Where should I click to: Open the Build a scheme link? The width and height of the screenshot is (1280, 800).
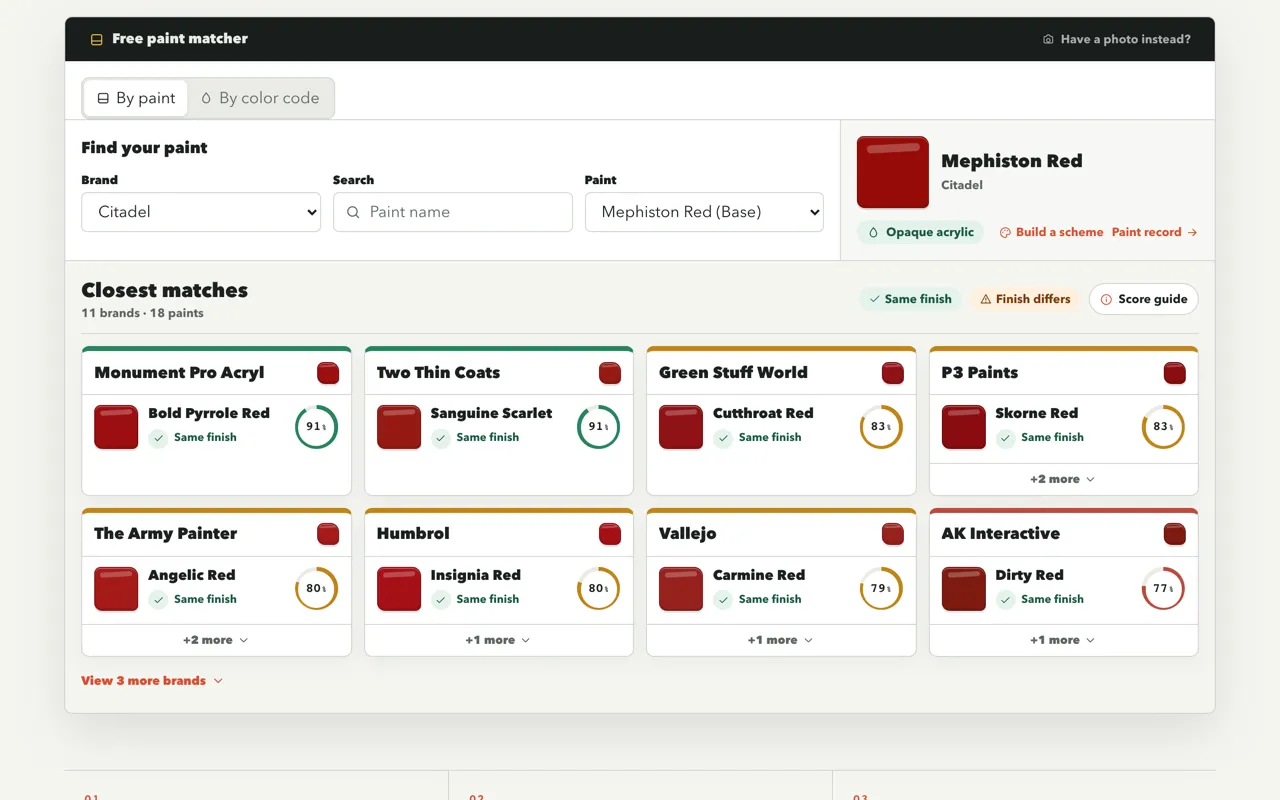pyautogui.click(x=1051, y=232)
